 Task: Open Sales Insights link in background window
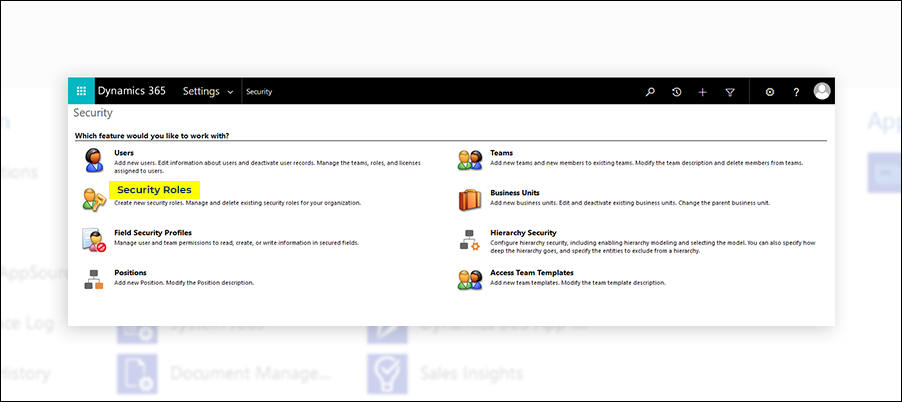(x=471, y=373)
